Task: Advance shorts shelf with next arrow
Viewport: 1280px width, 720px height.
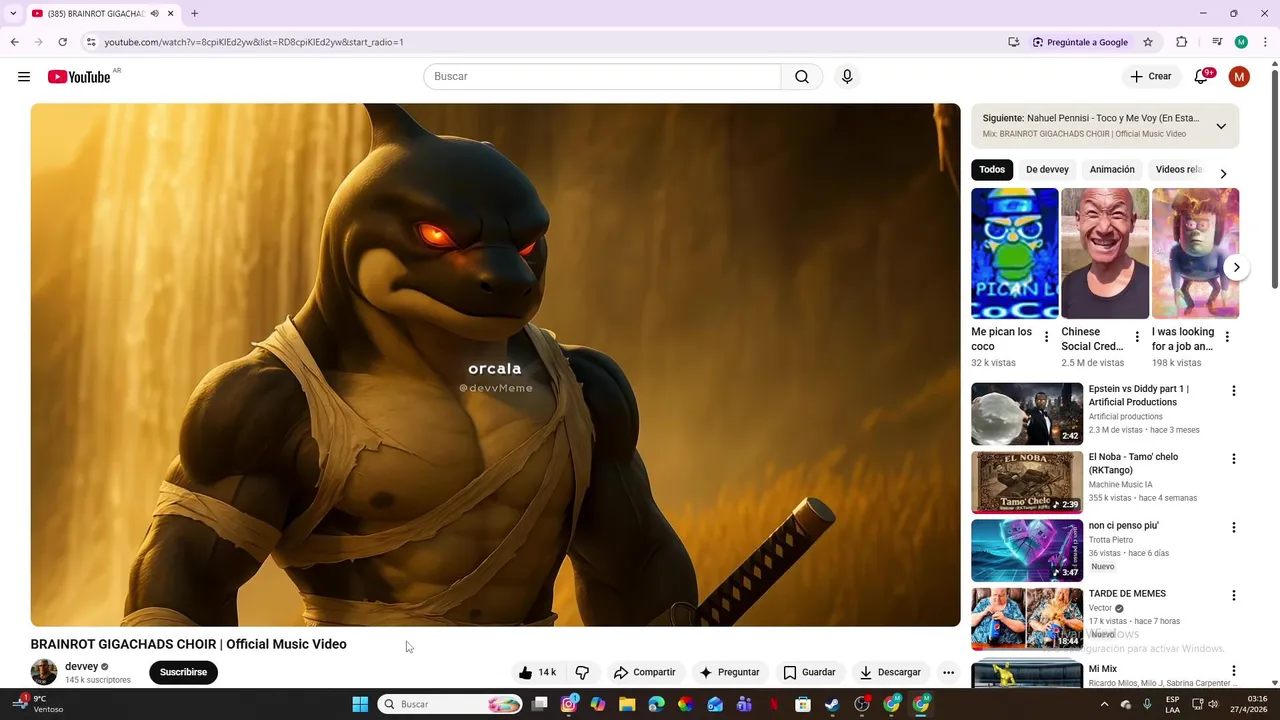Action: (1236, 268)
